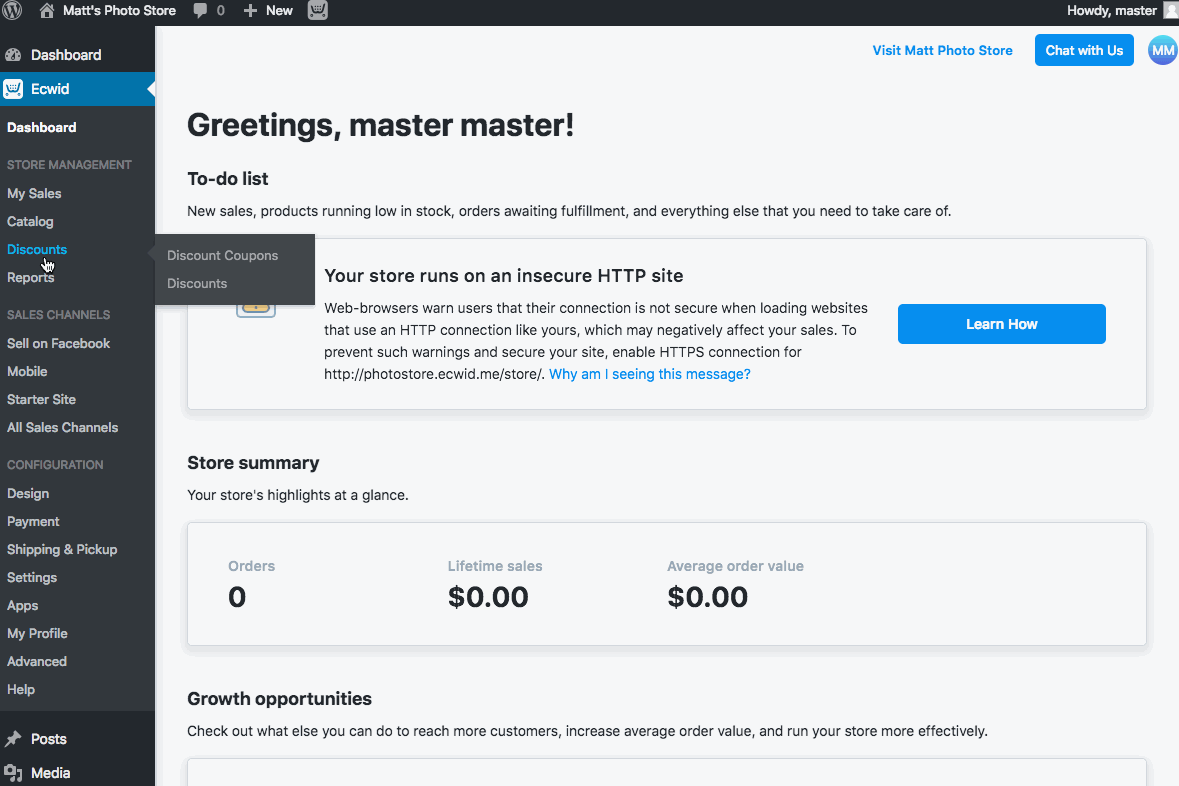Open the Settings menu item

pos(32,578)
